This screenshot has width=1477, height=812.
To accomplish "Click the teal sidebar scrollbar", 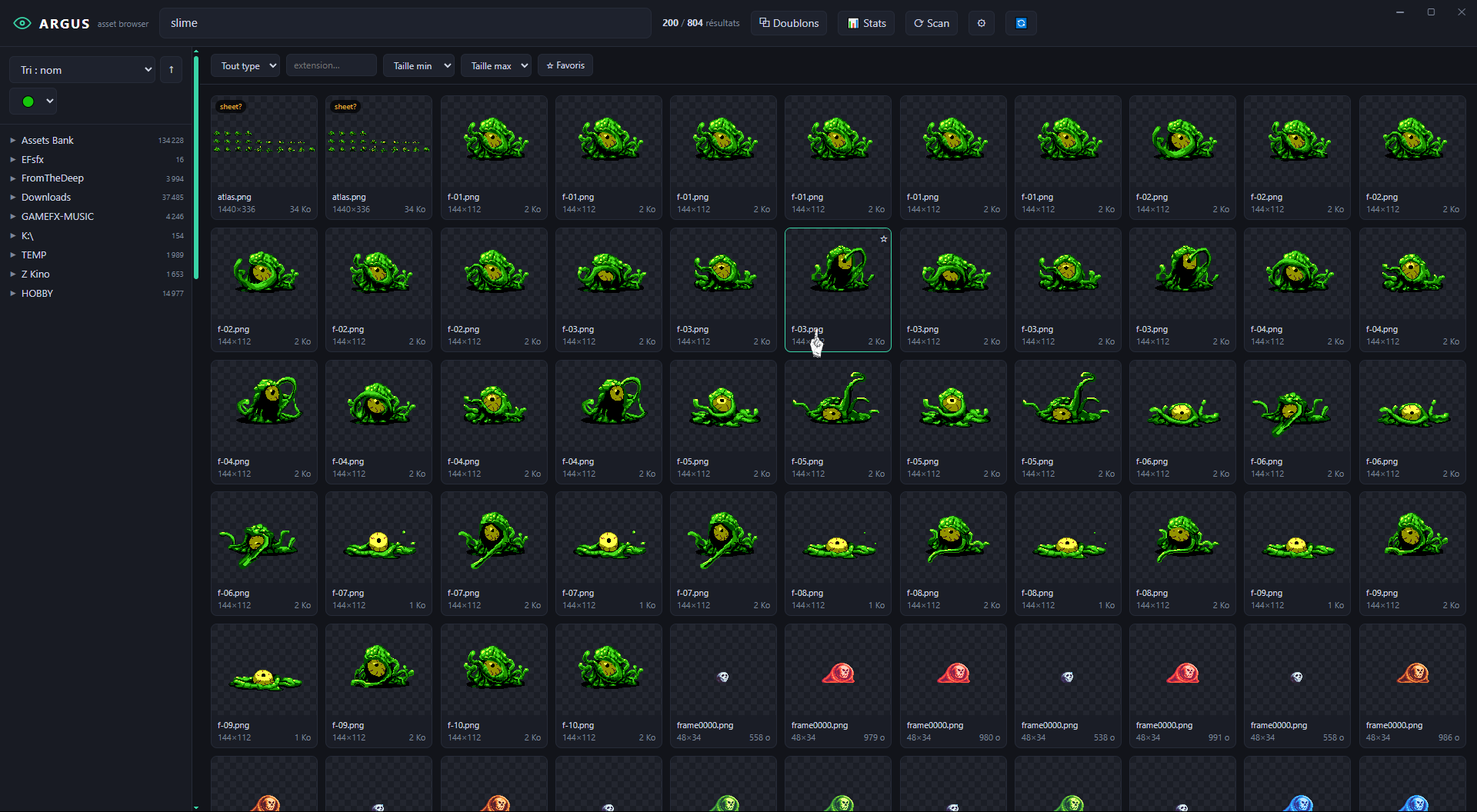I will click(196, 168).
